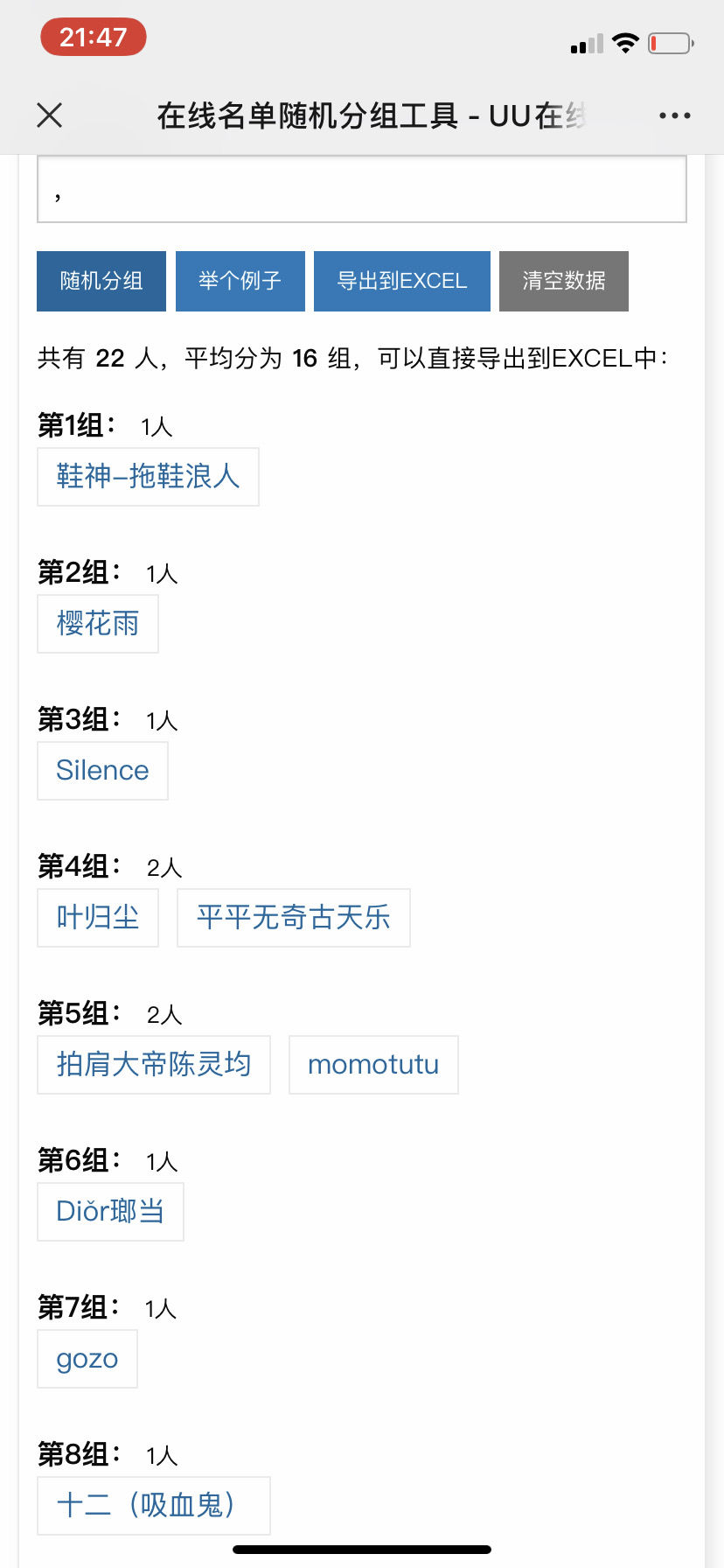
Task: Clear data with 清空数据 button
Action: coord(564,281)
